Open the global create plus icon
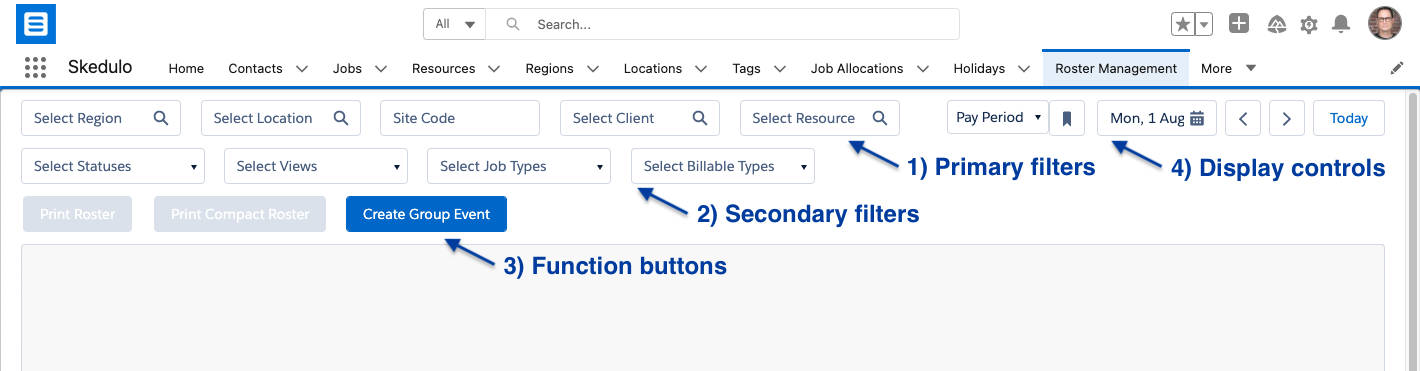This screenshot has height=371, width=1420. (1239, 24)
